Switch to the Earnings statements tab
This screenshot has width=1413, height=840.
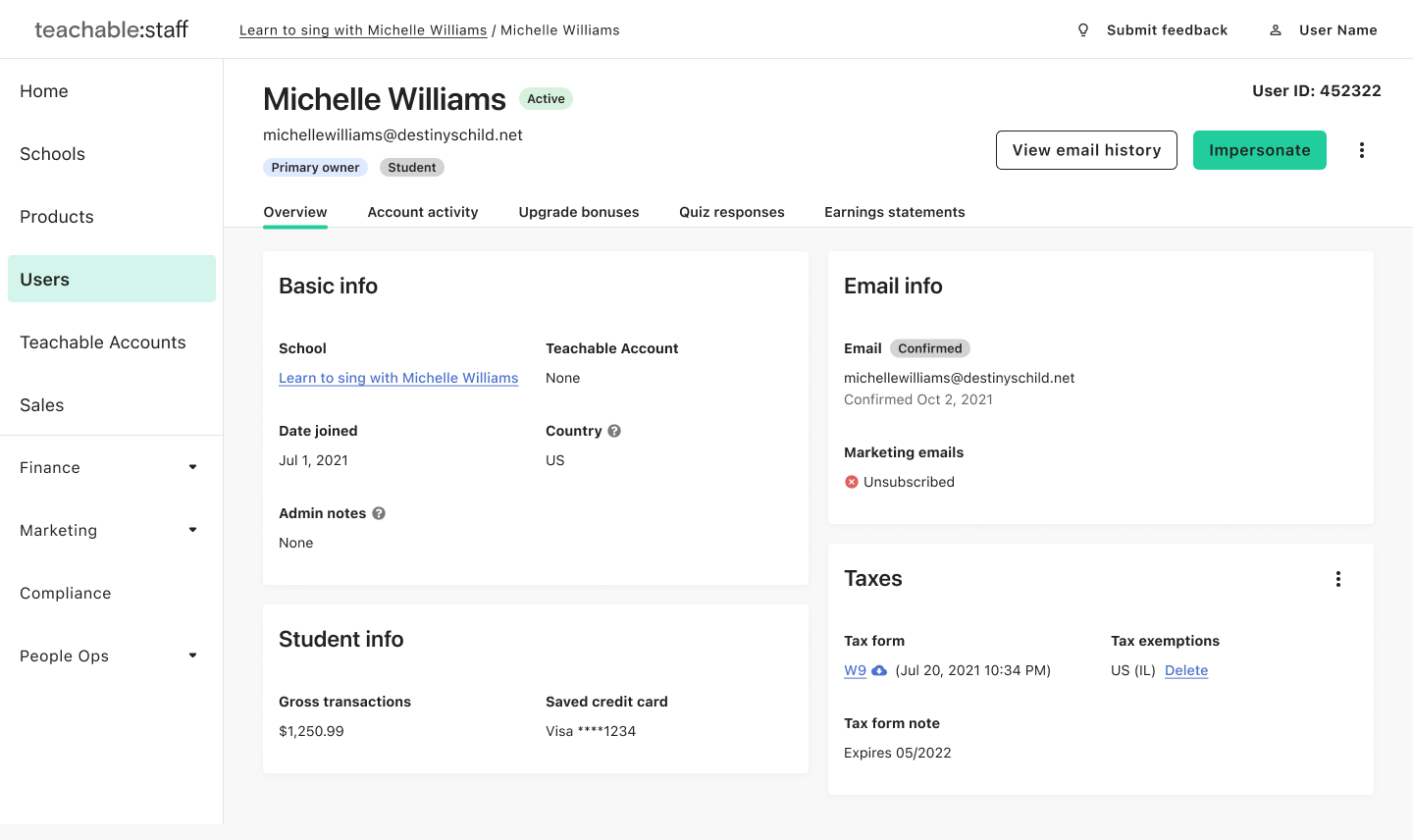895,212
